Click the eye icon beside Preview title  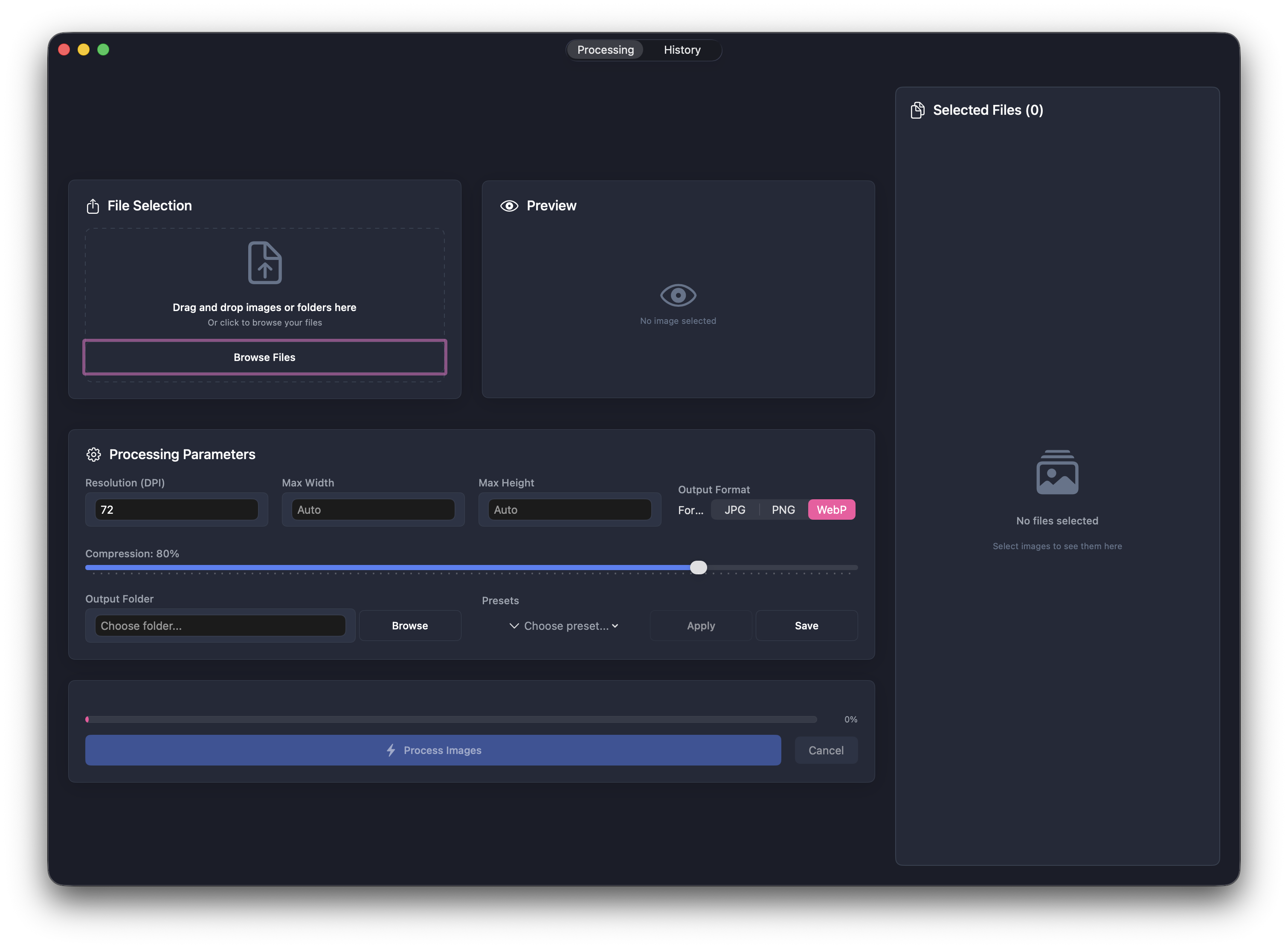click(x=509, y=206)
